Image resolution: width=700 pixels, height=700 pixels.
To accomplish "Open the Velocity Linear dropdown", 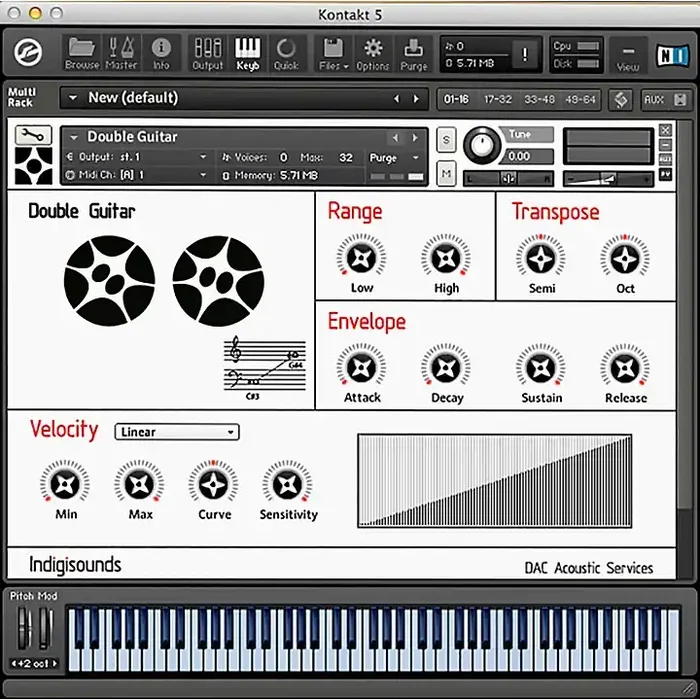I will coord(177,432).
